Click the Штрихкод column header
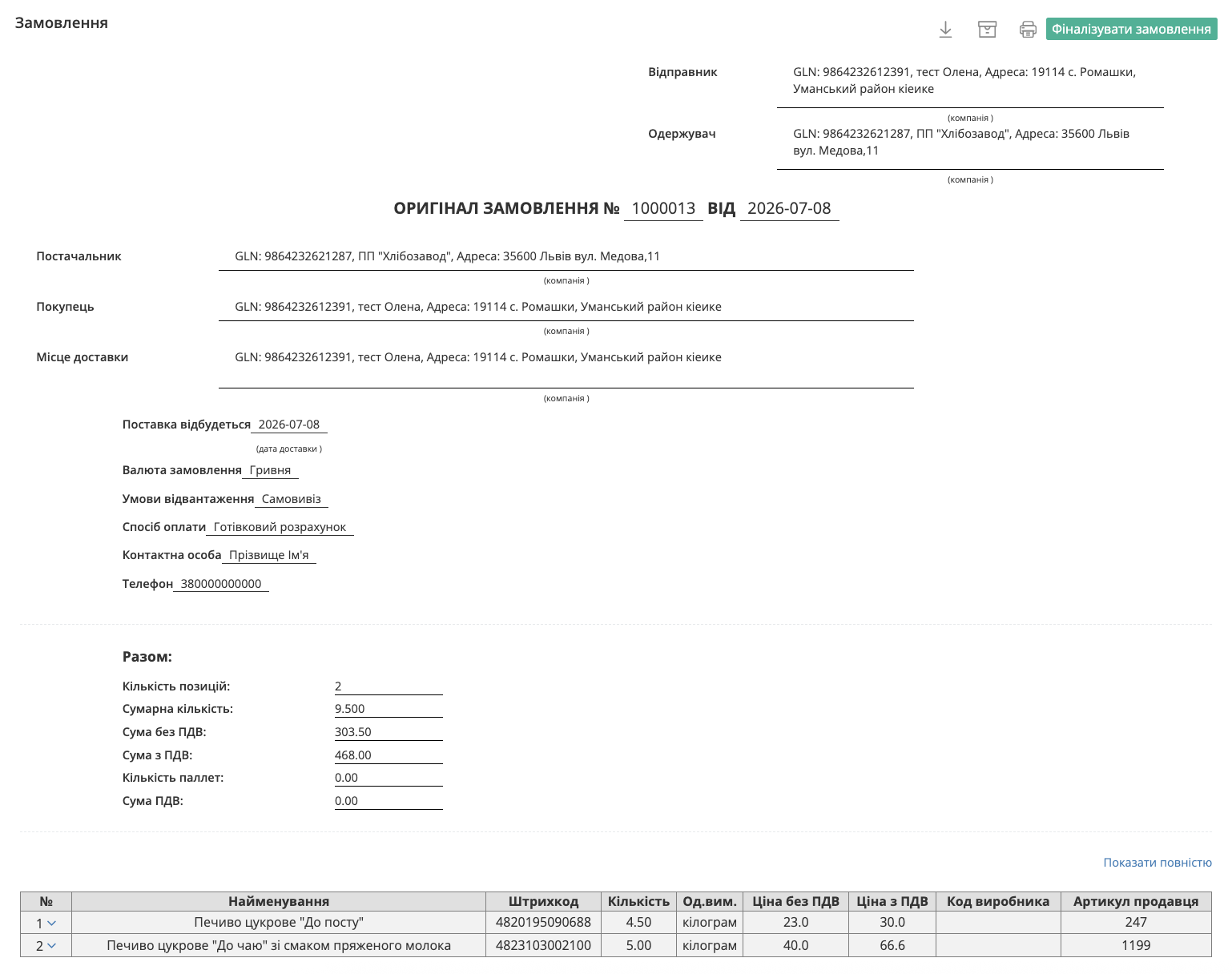 [x=543, y=901]
